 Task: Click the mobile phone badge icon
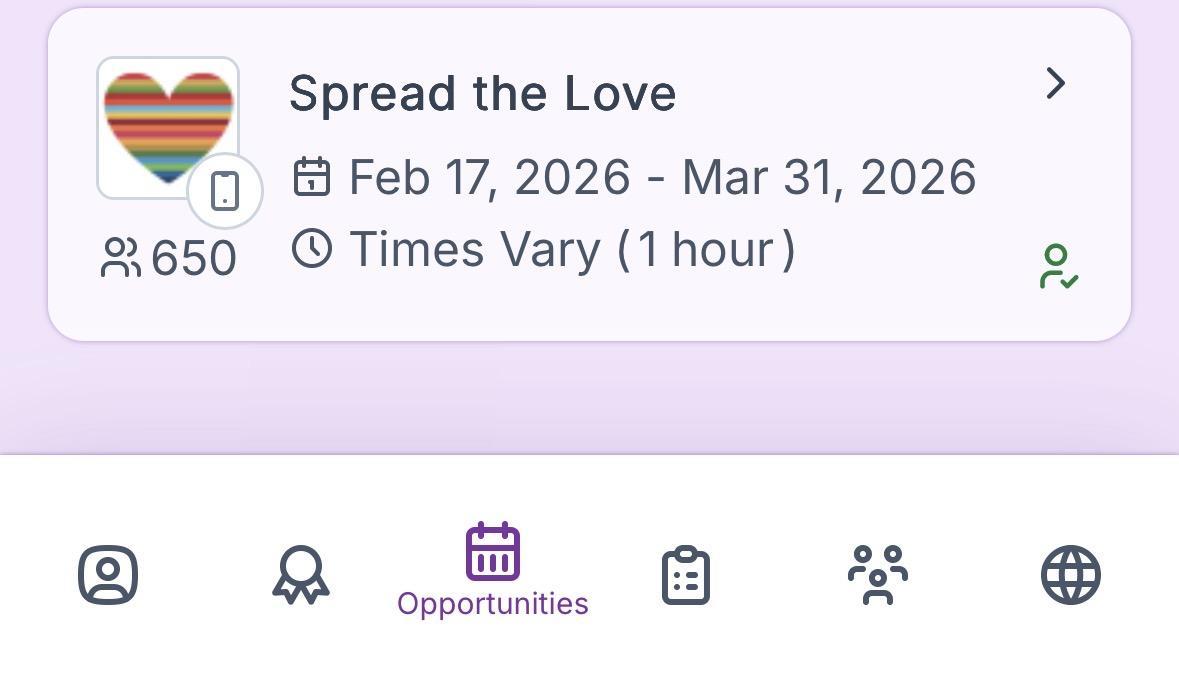point(225,191)
